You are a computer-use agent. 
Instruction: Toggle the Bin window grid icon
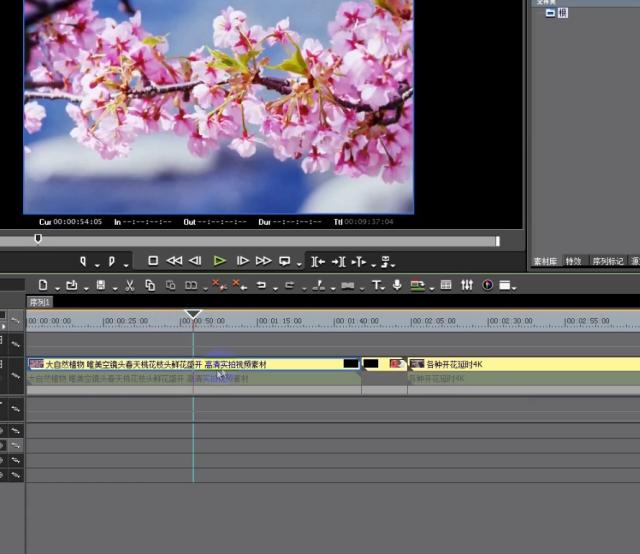click(x=446, y=285)
